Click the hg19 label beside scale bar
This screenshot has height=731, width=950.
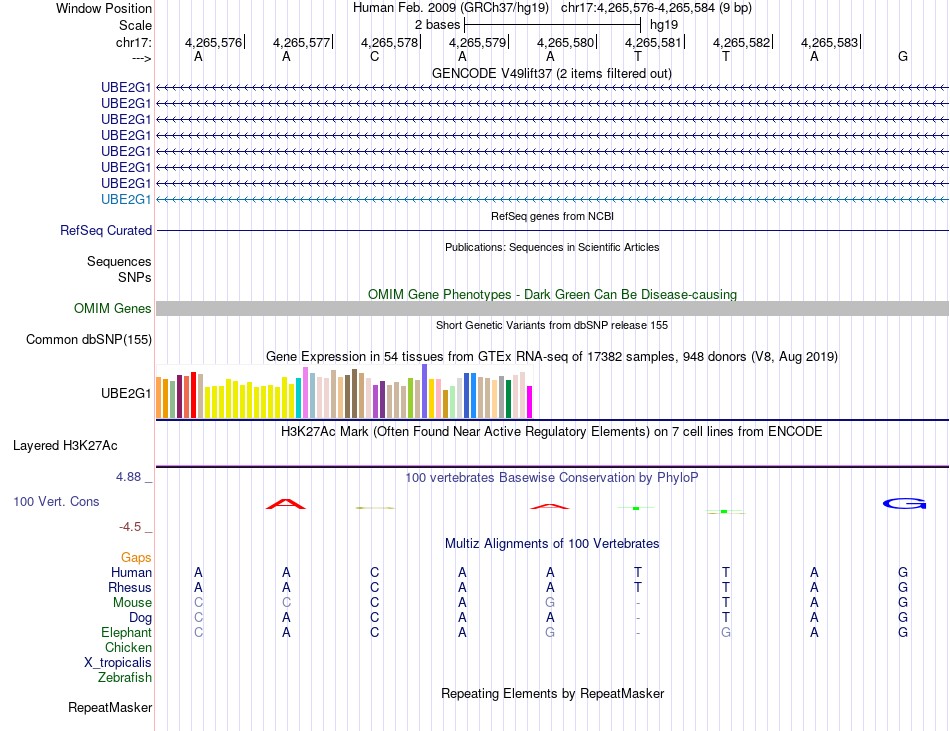pos(664,25)
